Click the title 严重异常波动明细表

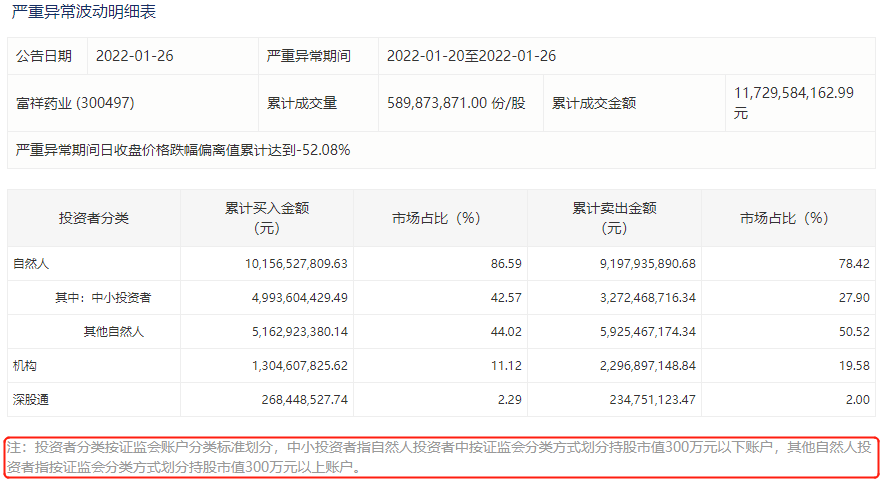(x=83, y=12)
